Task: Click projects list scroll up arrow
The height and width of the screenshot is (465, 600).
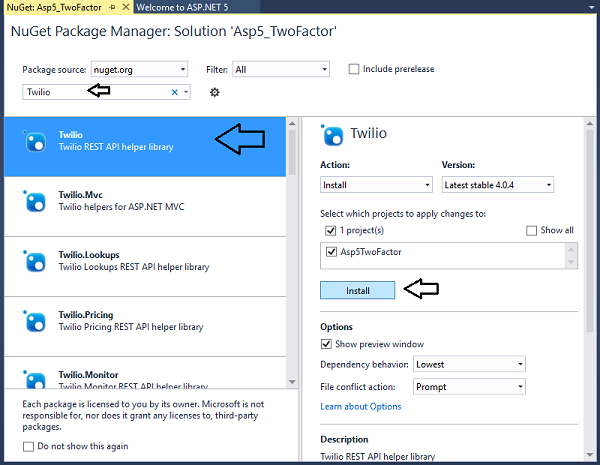Action: (x=571, y=250)
